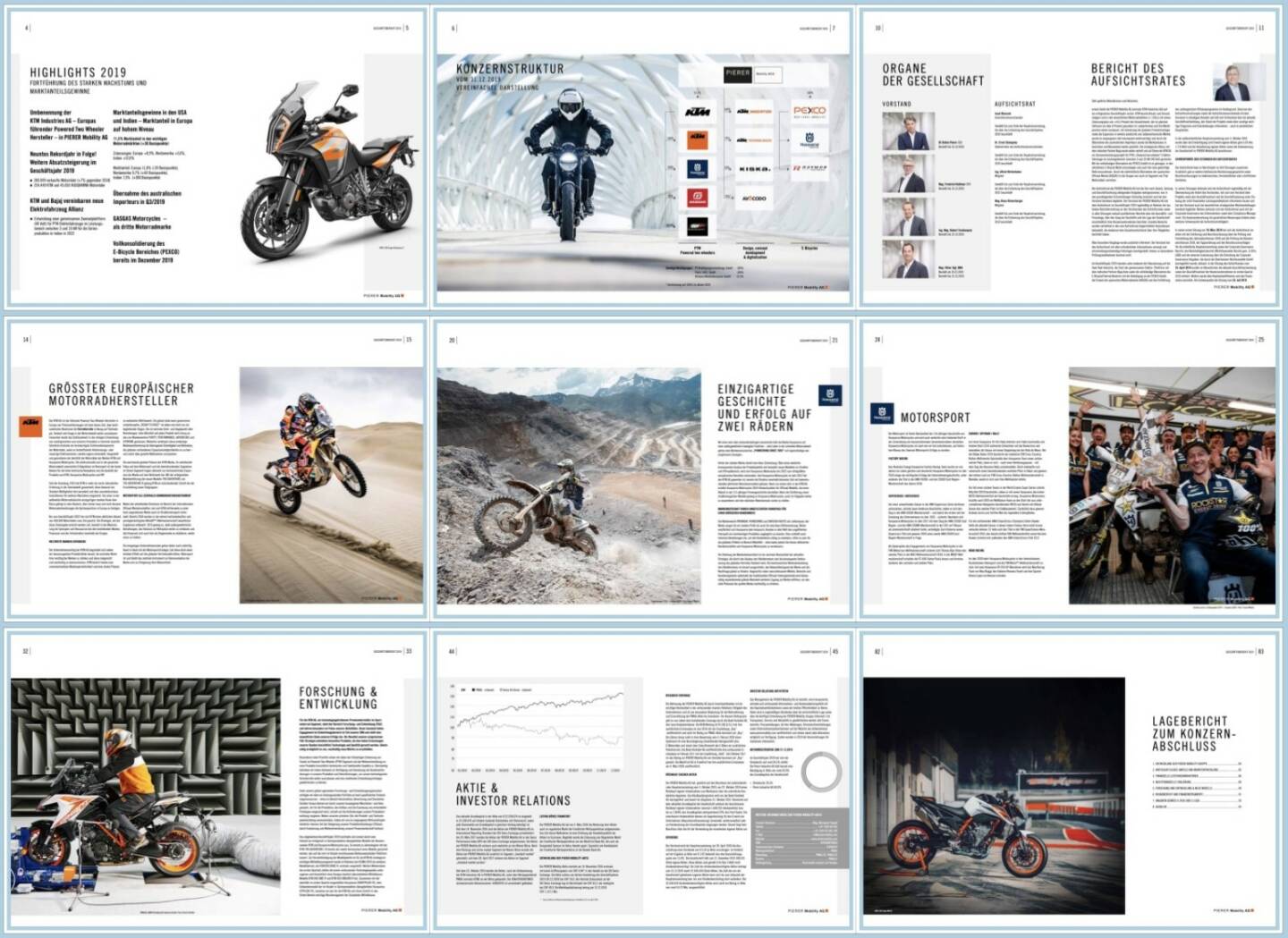This screenshot has width=1288, height=938.
Task: Click the red GASGAS logo tile
Action: pos(697,199)
